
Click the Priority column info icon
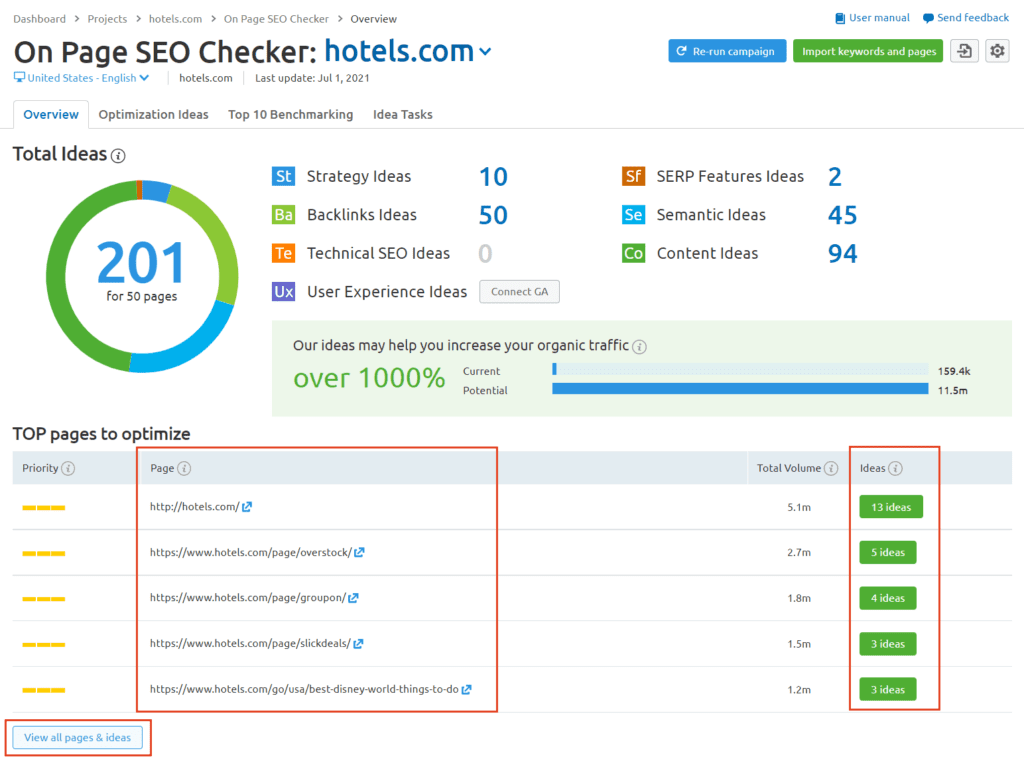click(68, 468)
